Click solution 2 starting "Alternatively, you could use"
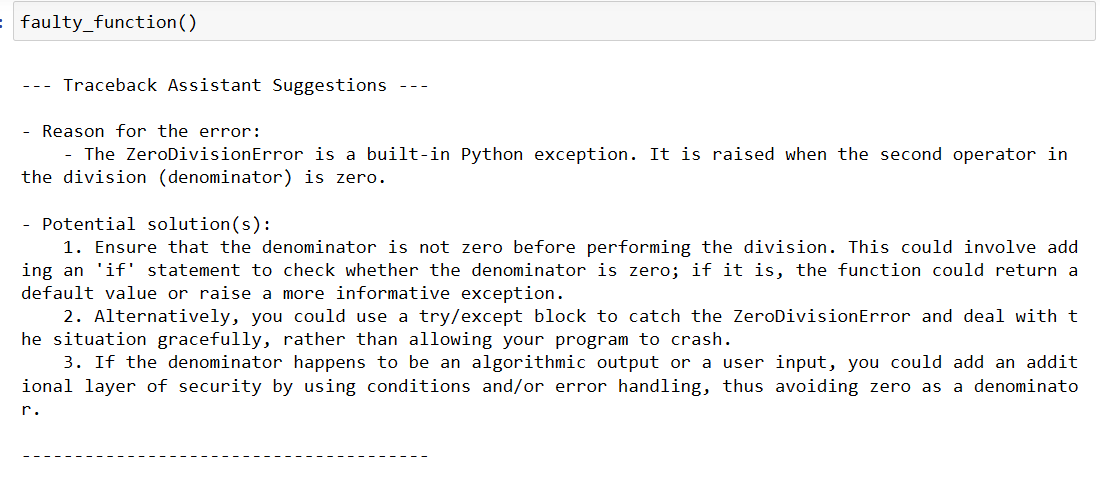This screenshot has width=1100, height=488. (x=549, y=329)
